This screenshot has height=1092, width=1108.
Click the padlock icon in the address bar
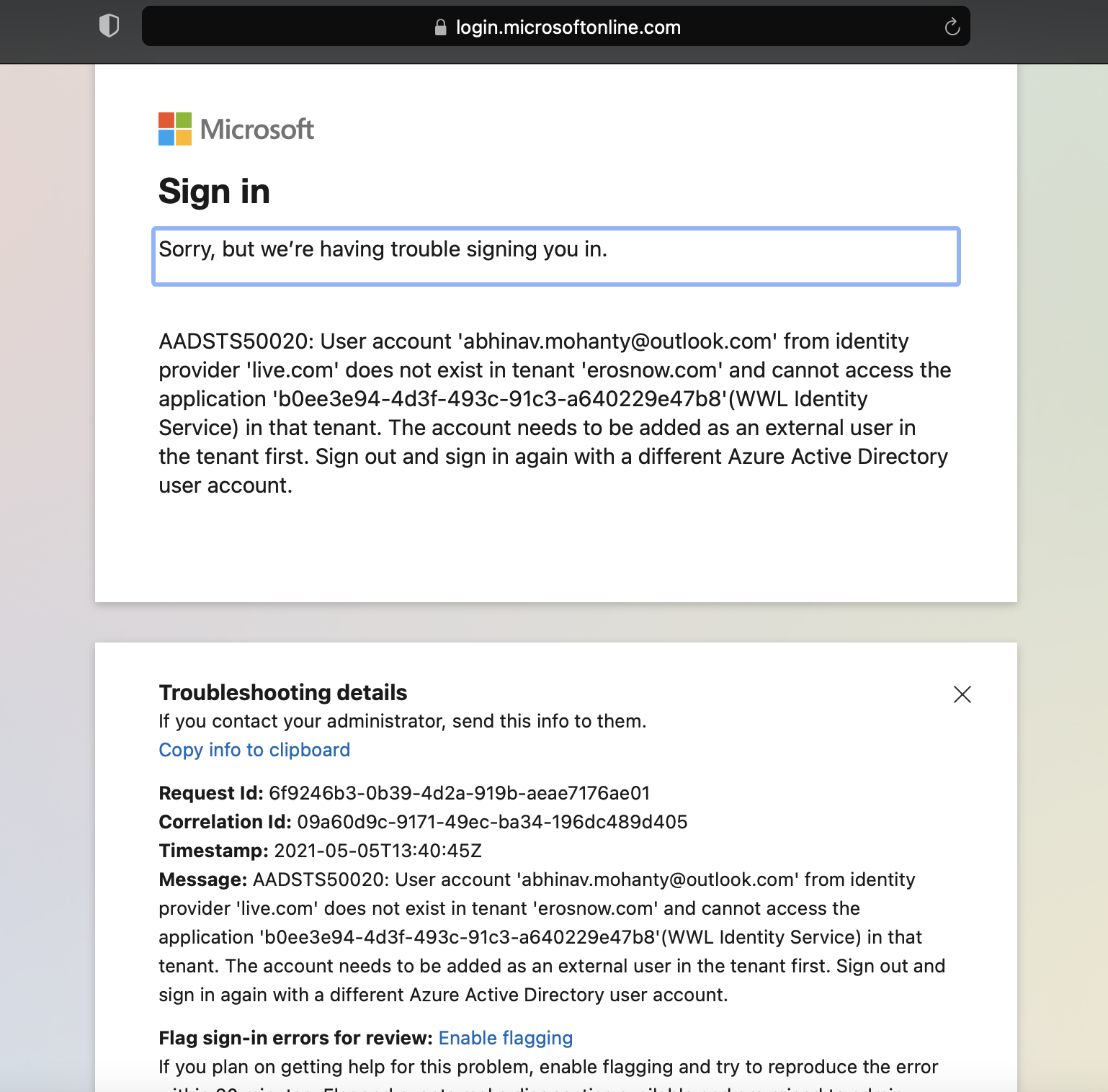pos(439,27)
